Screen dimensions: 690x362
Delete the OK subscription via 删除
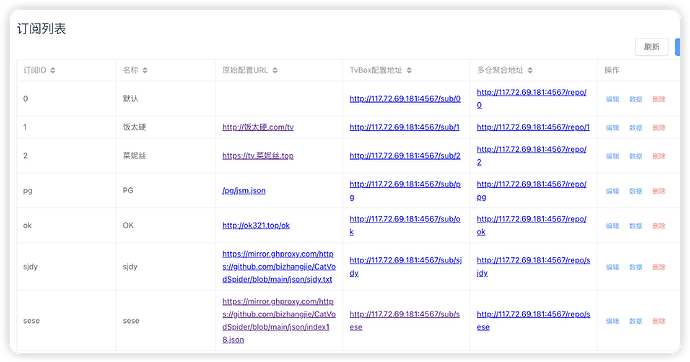pos(659,226)
